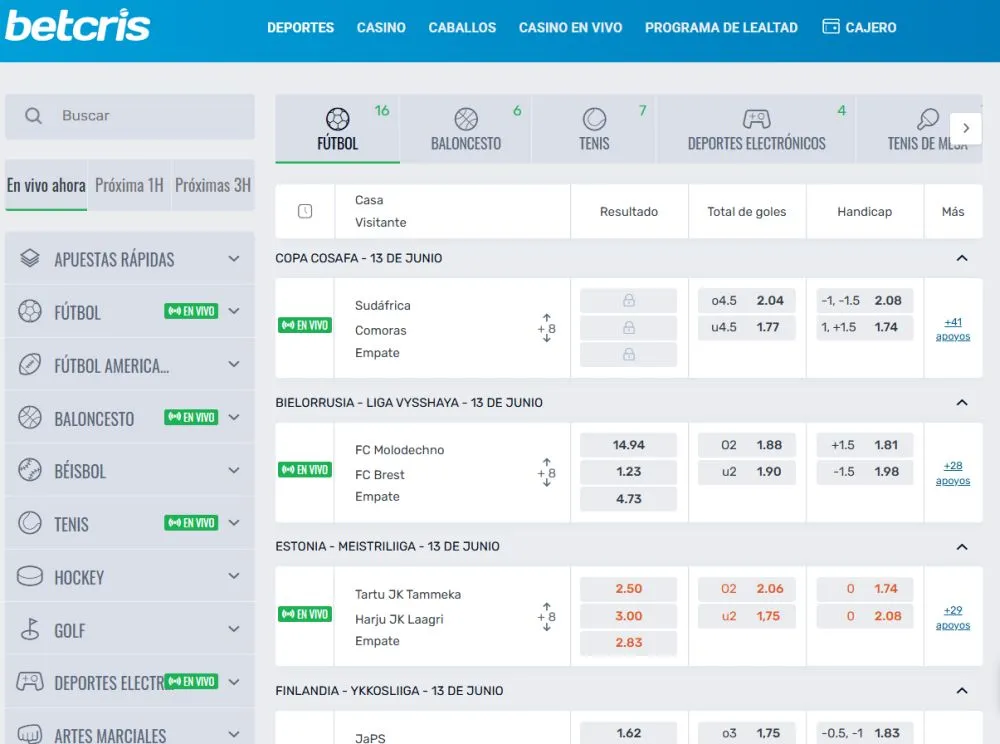Click the sort arrows beside Sudáfrica match
The height and width of the screenshot is (744, 1000).
(x=547, y=328)
